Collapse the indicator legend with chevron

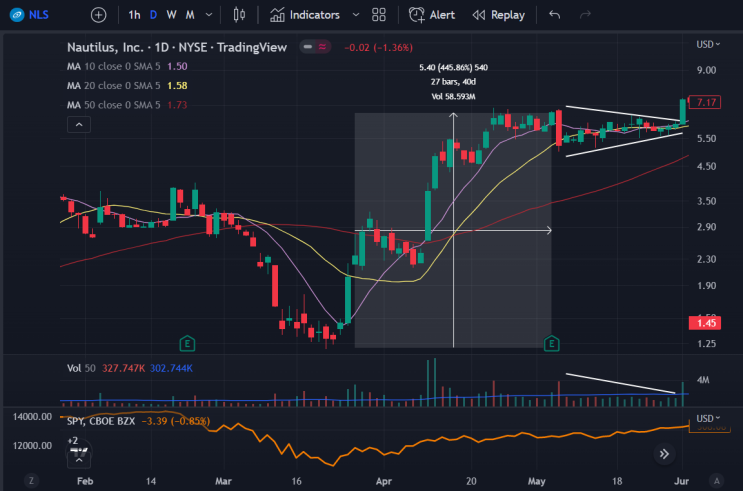click(79, 125)
